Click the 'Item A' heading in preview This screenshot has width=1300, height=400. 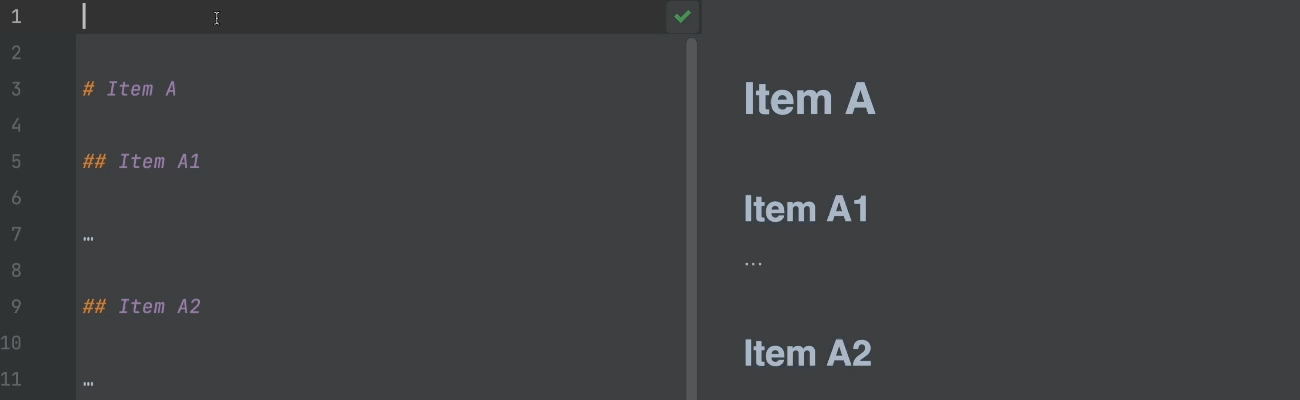point(809,99)
